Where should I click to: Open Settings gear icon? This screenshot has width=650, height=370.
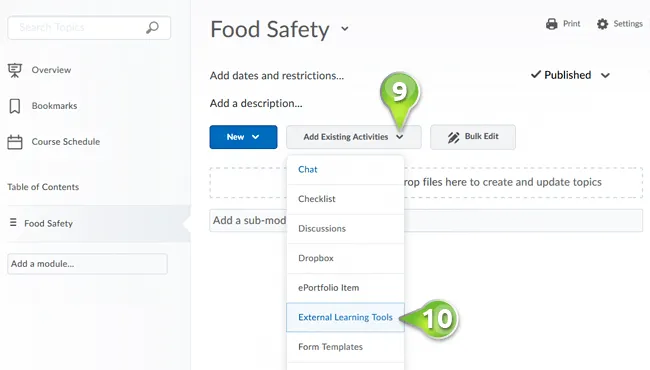pos(602,24)
